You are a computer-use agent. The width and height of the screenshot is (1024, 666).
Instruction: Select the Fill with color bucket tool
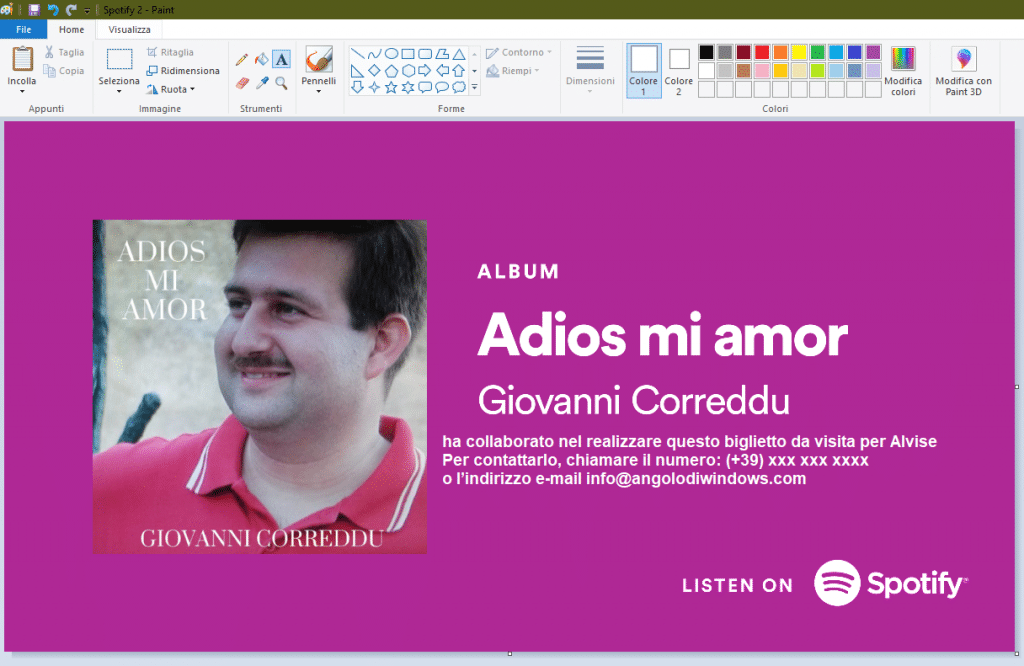[262, 60]
